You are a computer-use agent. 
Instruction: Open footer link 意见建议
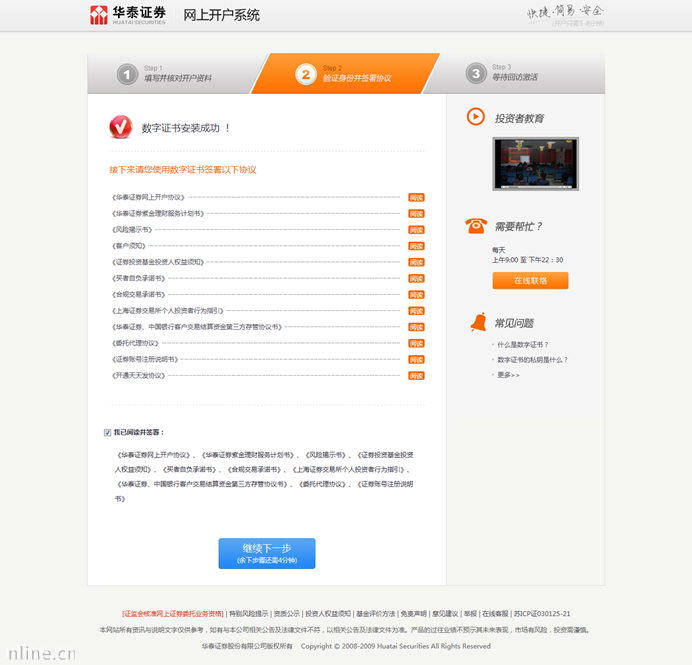click(445, 614)
